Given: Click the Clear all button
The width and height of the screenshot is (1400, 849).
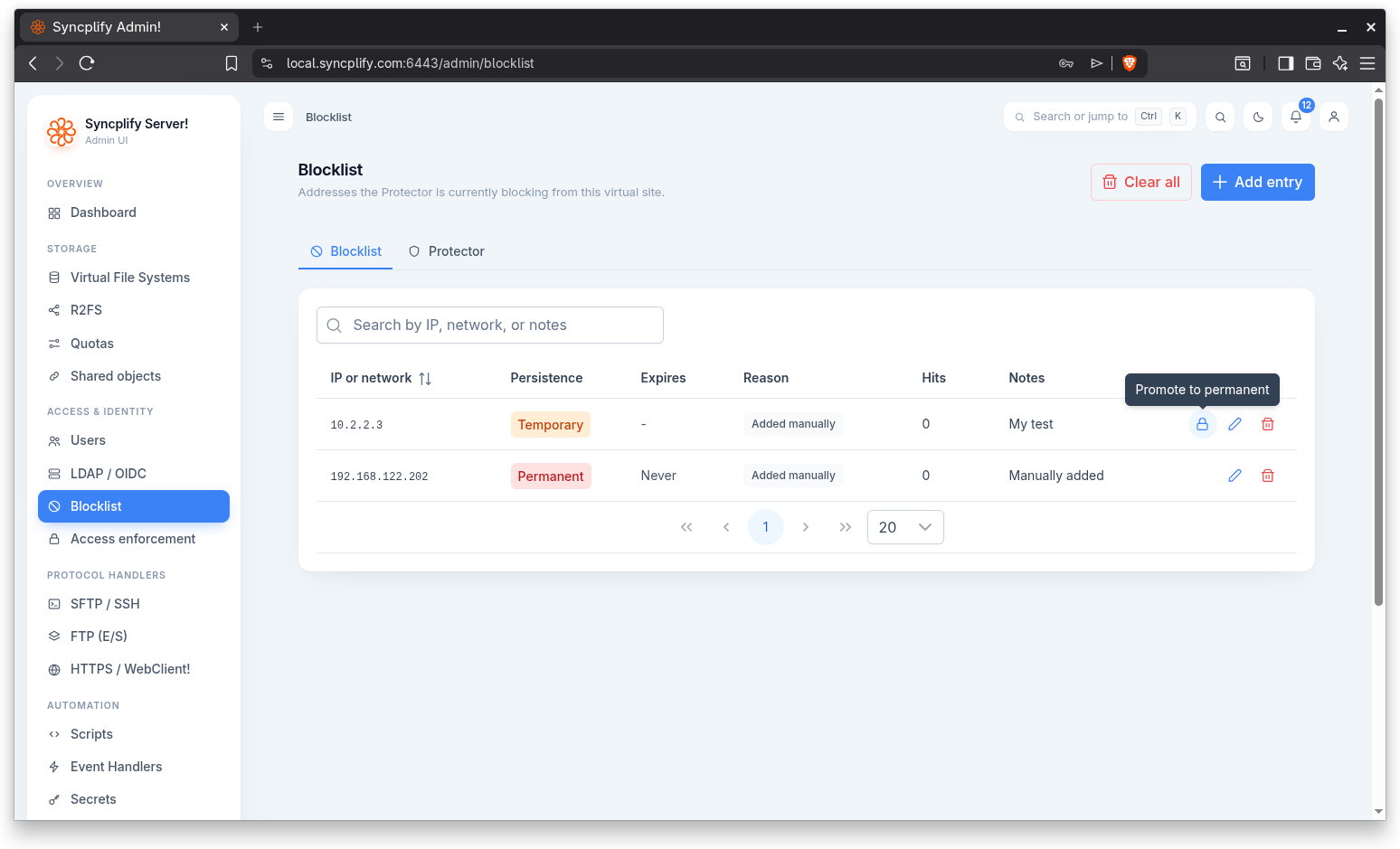Looking at the screenshot, I should pyautogui.click(x=1141, y=182).
